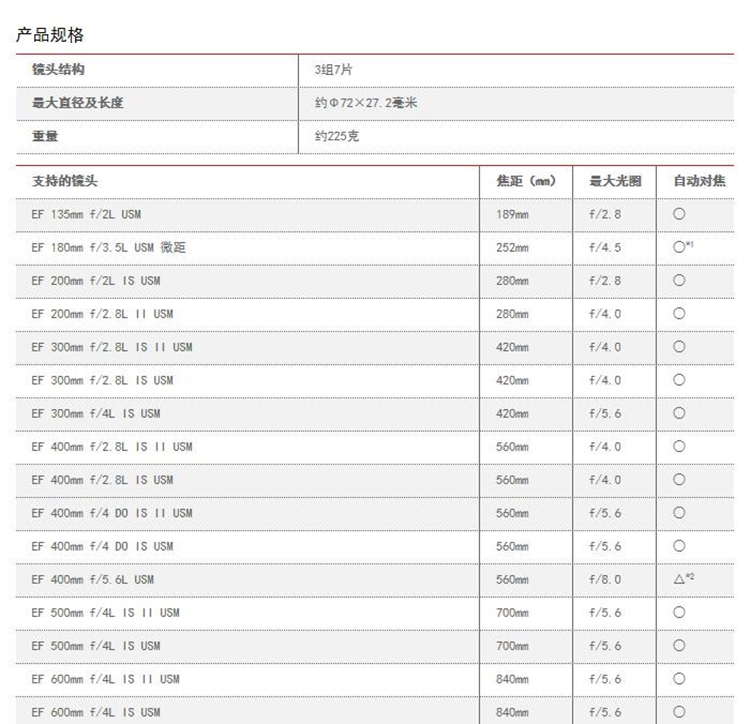Click the f/8.0 maximum aperture cell
This screenshot has width=750, height=724.
(605, 579)
